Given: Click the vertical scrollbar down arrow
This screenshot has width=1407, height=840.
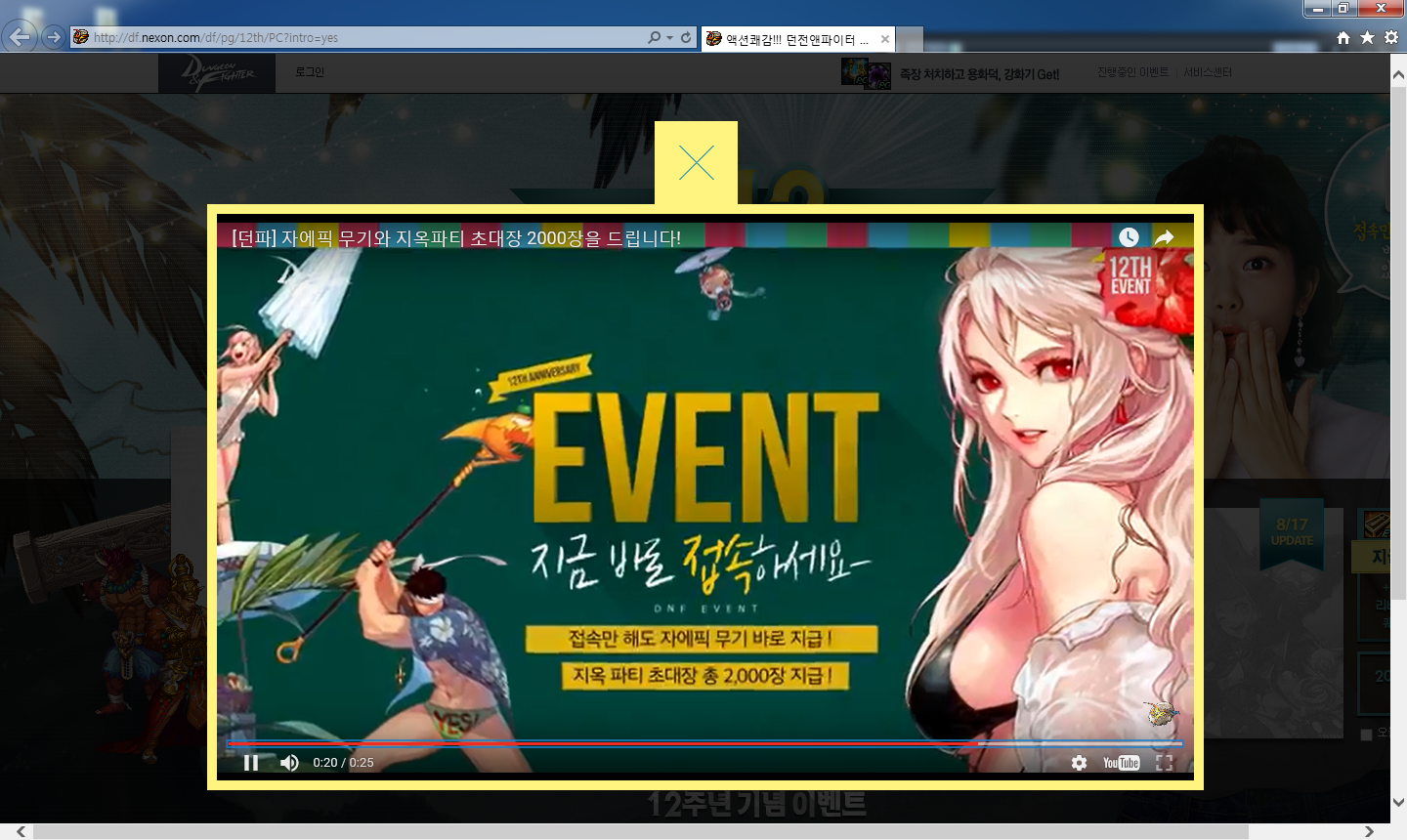Looking at the screenshot, I should (1398, 802).
